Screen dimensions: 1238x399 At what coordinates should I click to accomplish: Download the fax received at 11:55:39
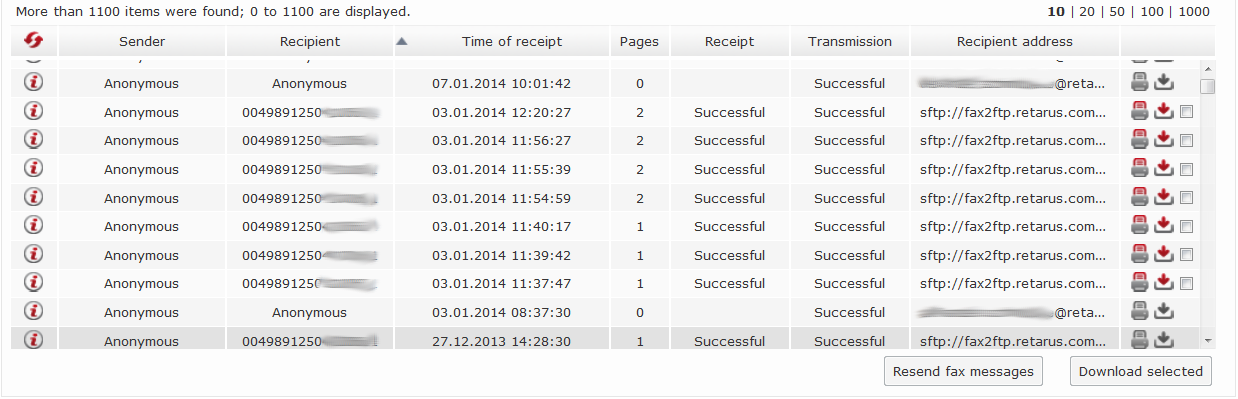coord(1164,169)
